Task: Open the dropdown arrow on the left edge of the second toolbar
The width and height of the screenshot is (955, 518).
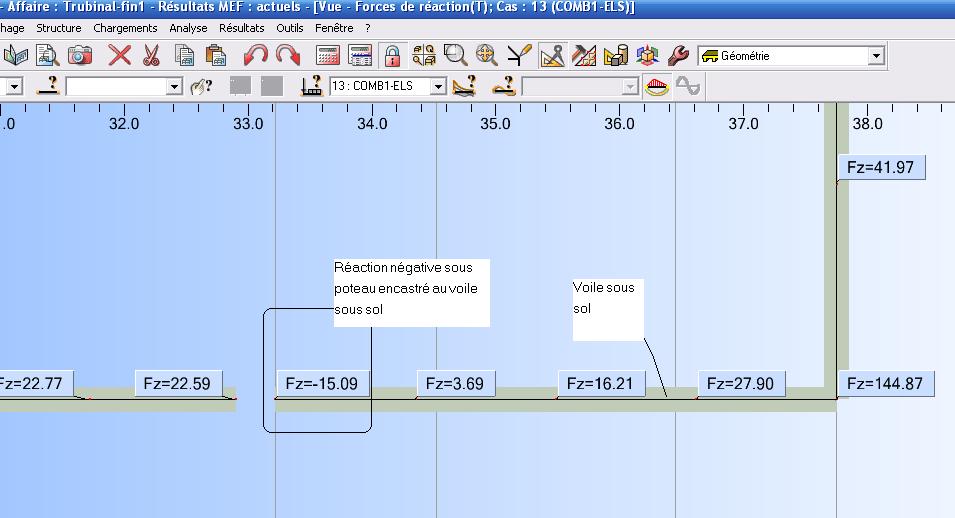Action: (x=13, y=87)
